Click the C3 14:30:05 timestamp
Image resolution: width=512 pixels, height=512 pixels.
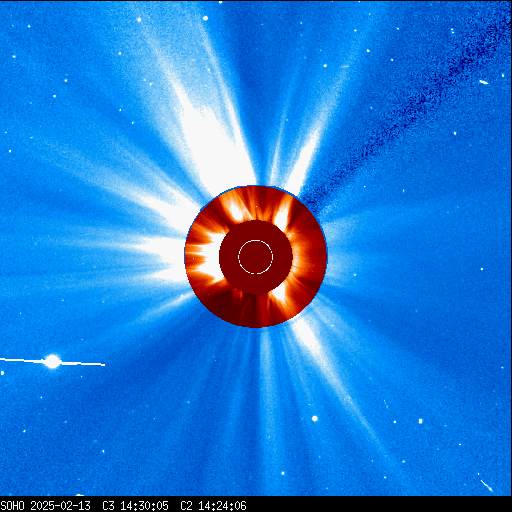pyautogui.click(x=135, y=506)
